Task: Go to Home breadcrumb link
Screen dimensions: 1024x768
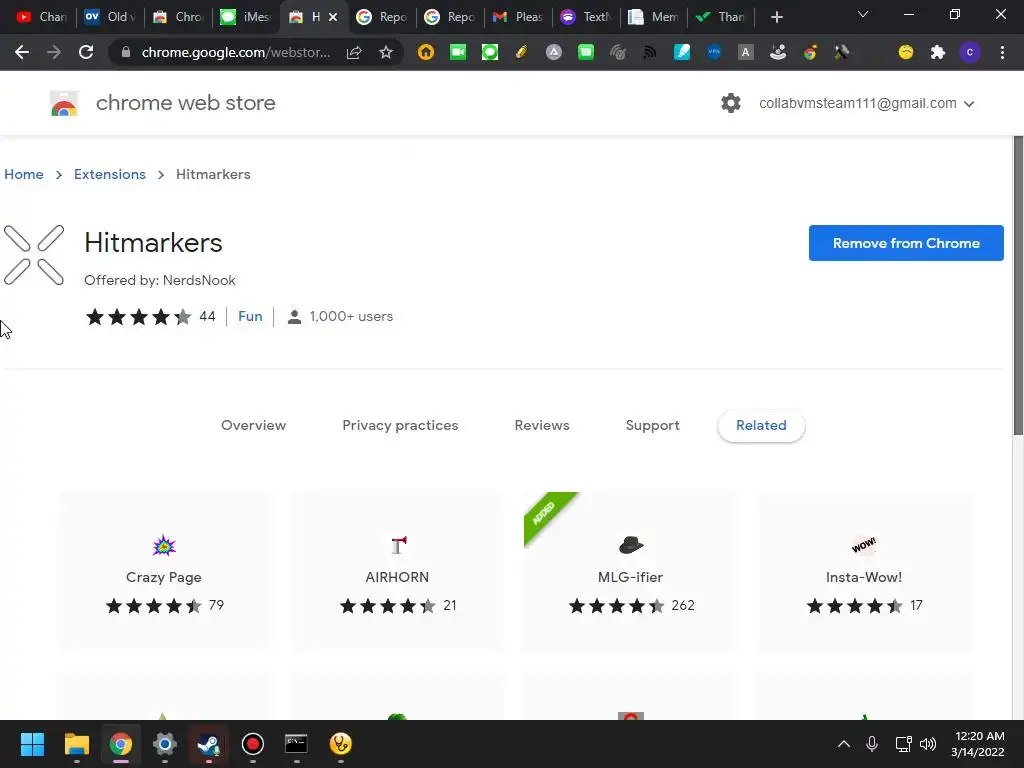Action: coord(24,174)
